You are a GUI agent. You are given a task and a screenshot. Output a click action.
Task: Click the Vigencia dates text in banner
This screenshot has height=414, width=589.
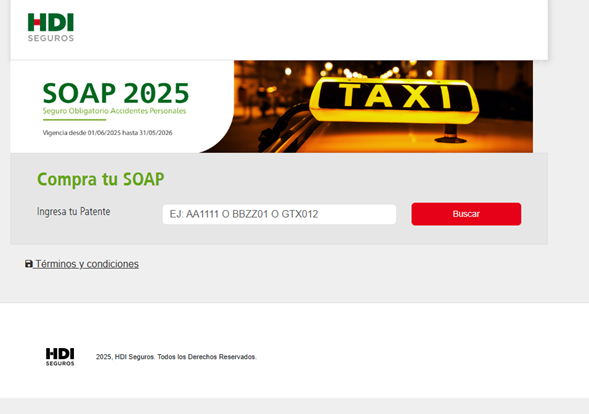tap(107, 133)
